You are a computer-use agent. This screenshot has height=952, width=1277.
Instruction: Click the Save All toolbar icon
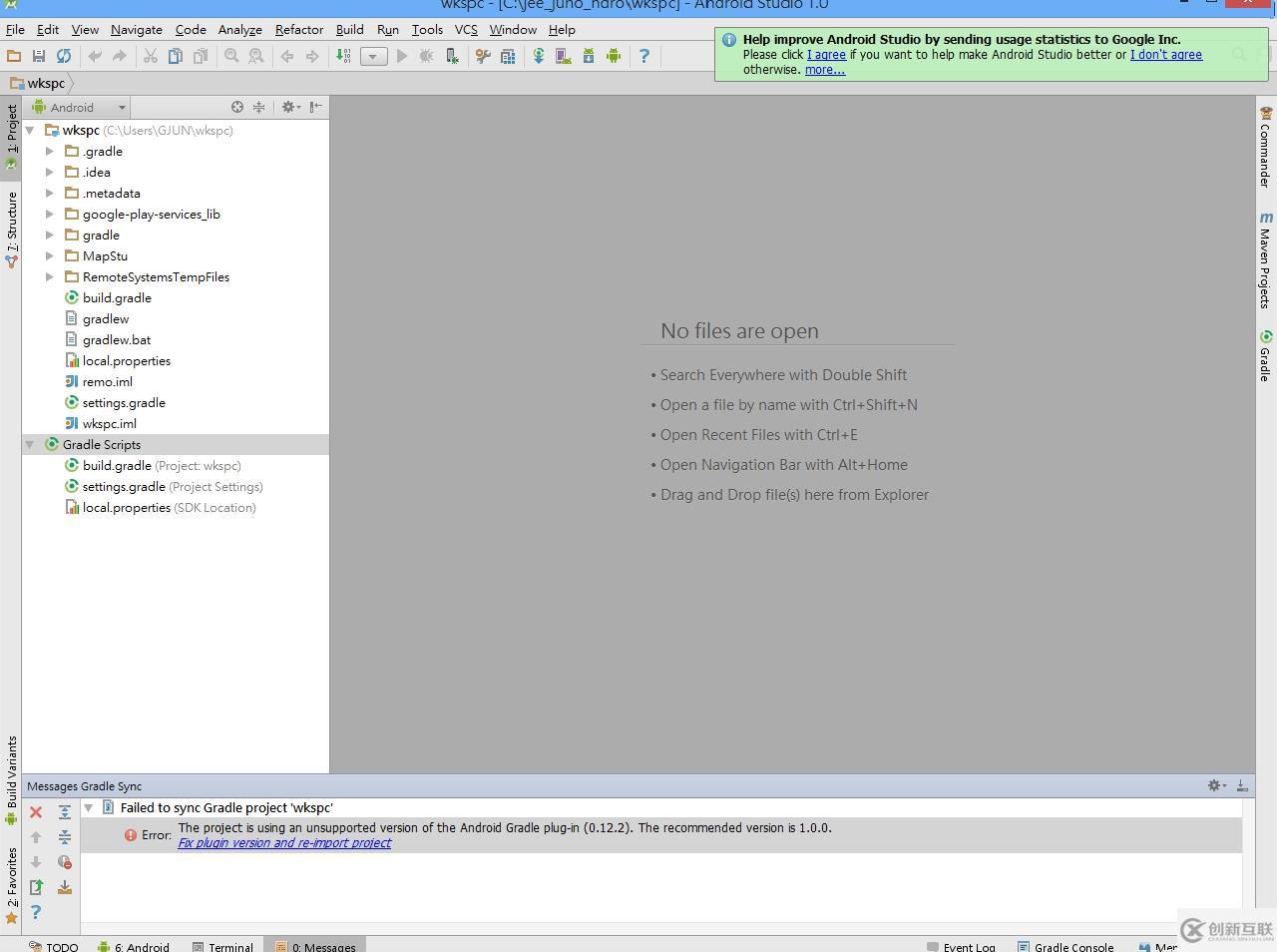click(x=39, y=56)
